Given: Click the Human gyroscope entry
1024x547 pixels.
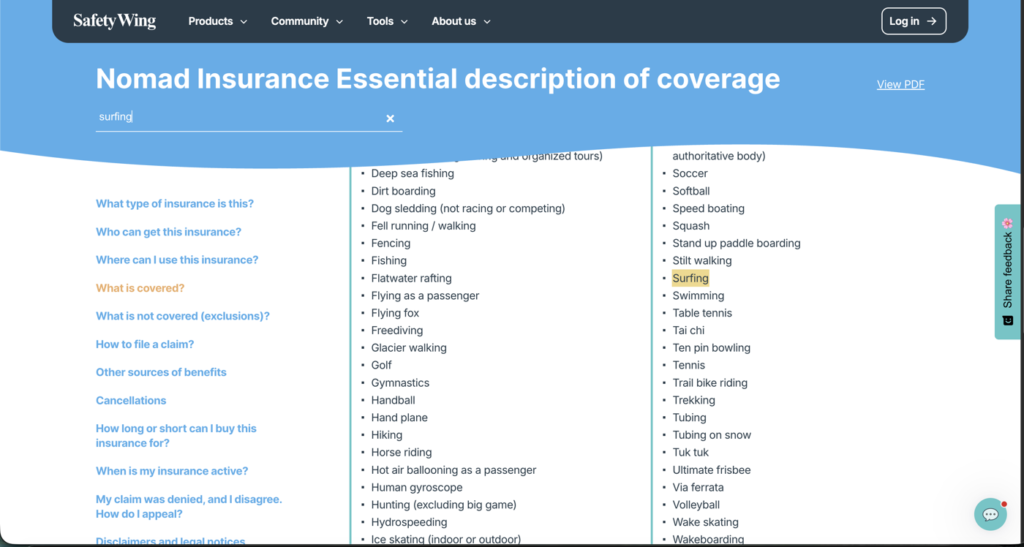Looking at the screenshot, I should pos(417,488).
